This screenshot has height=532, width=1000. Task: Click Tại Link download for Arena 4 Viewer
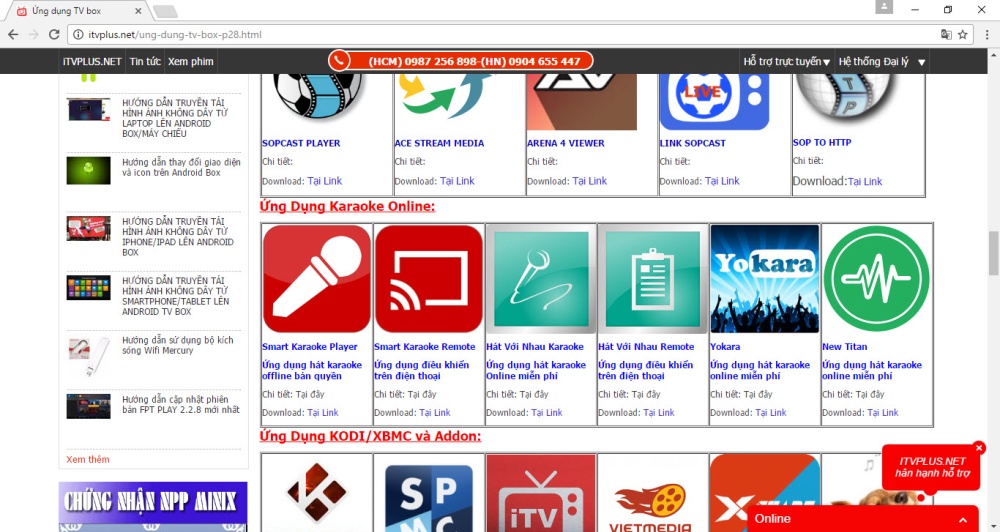click(x=589, y=181)
